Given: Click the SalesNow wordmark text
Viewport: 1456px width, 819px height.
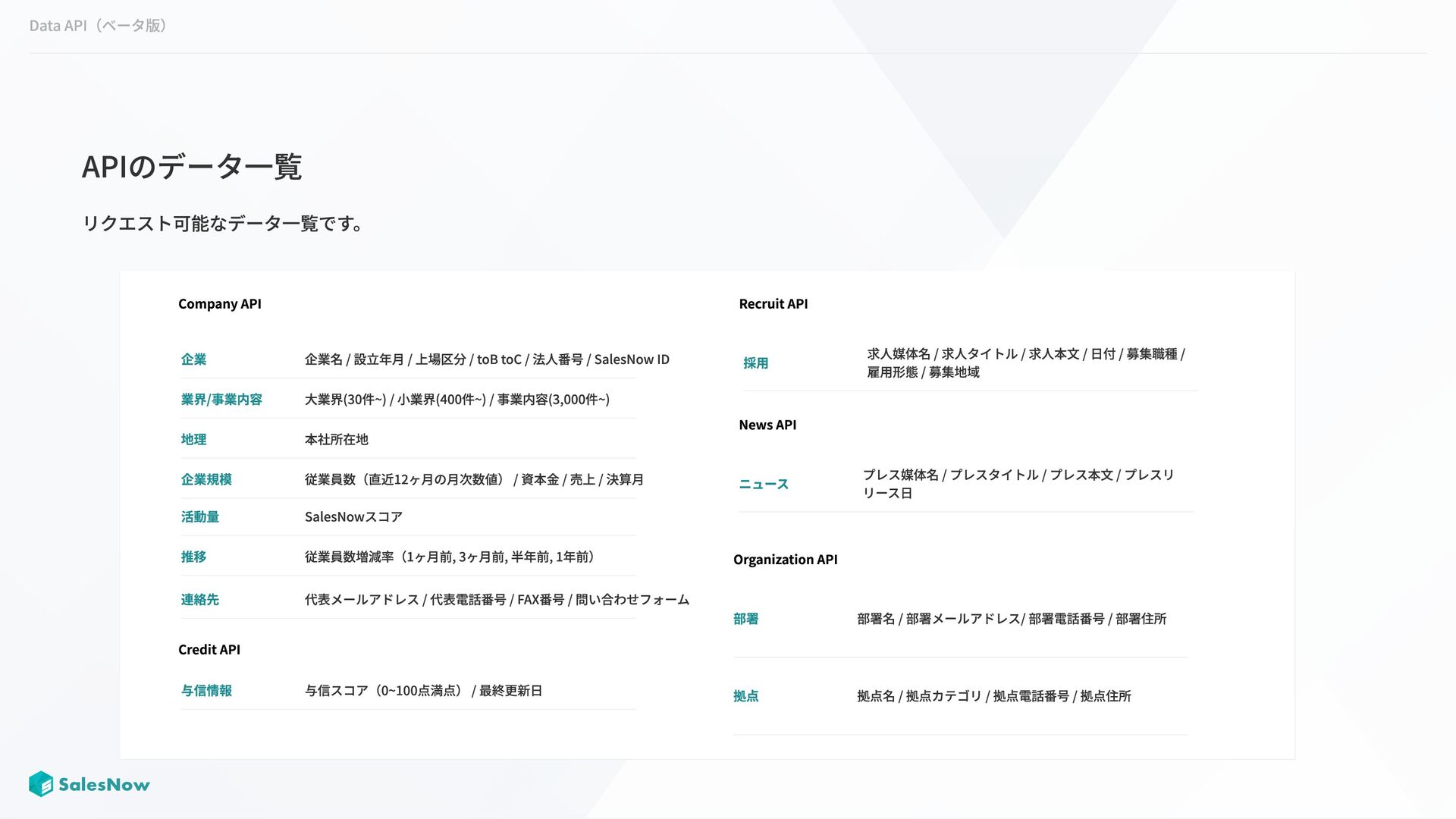Looking at the screenshot, I should coord(104,785).
